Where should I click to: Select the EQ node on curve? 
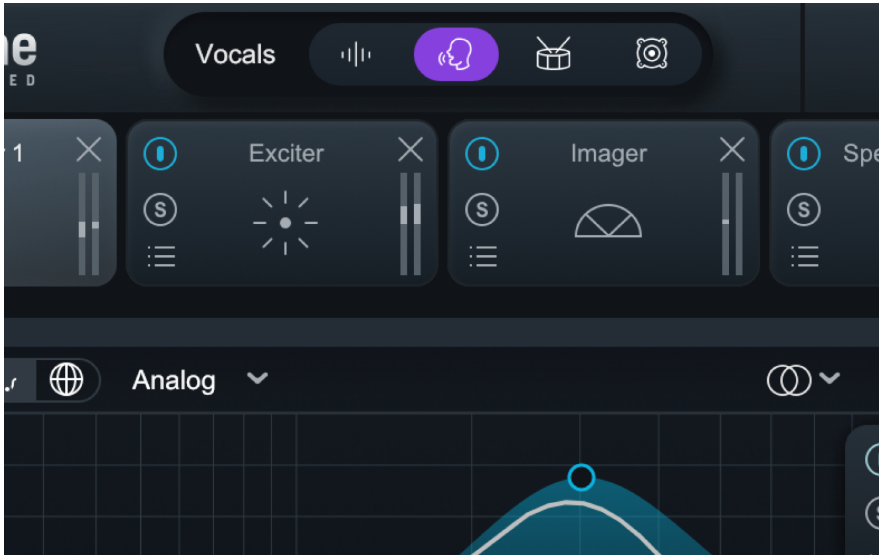[x=581, y=477]
